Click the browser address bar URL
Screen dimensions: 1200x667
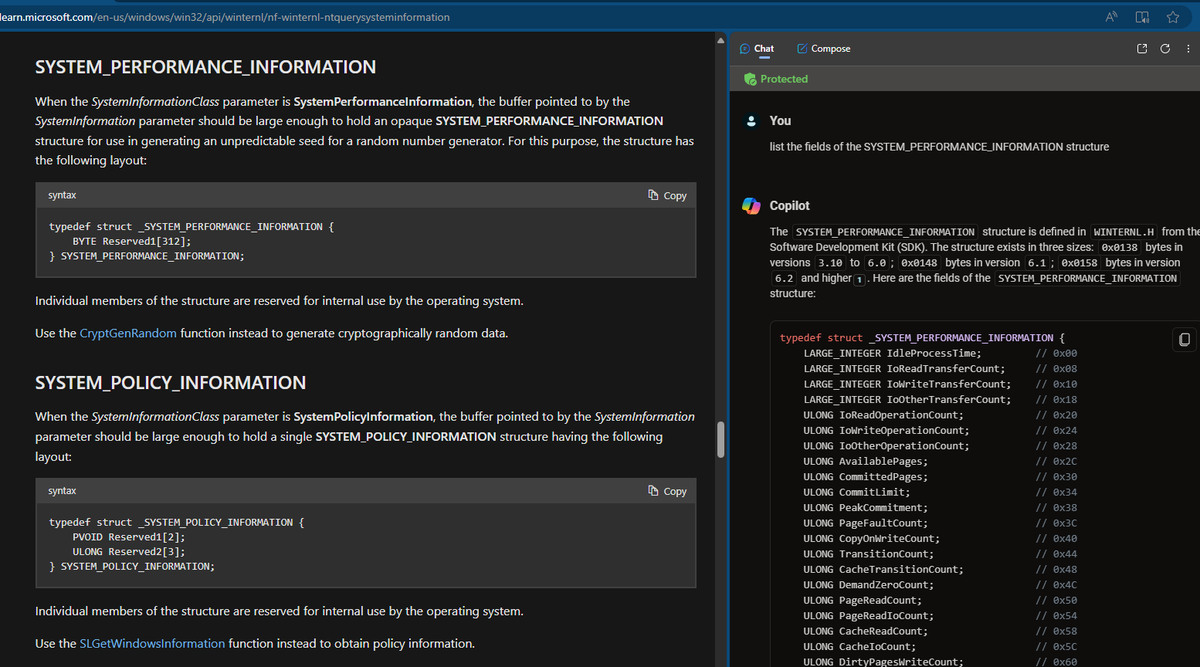(225, 17)
